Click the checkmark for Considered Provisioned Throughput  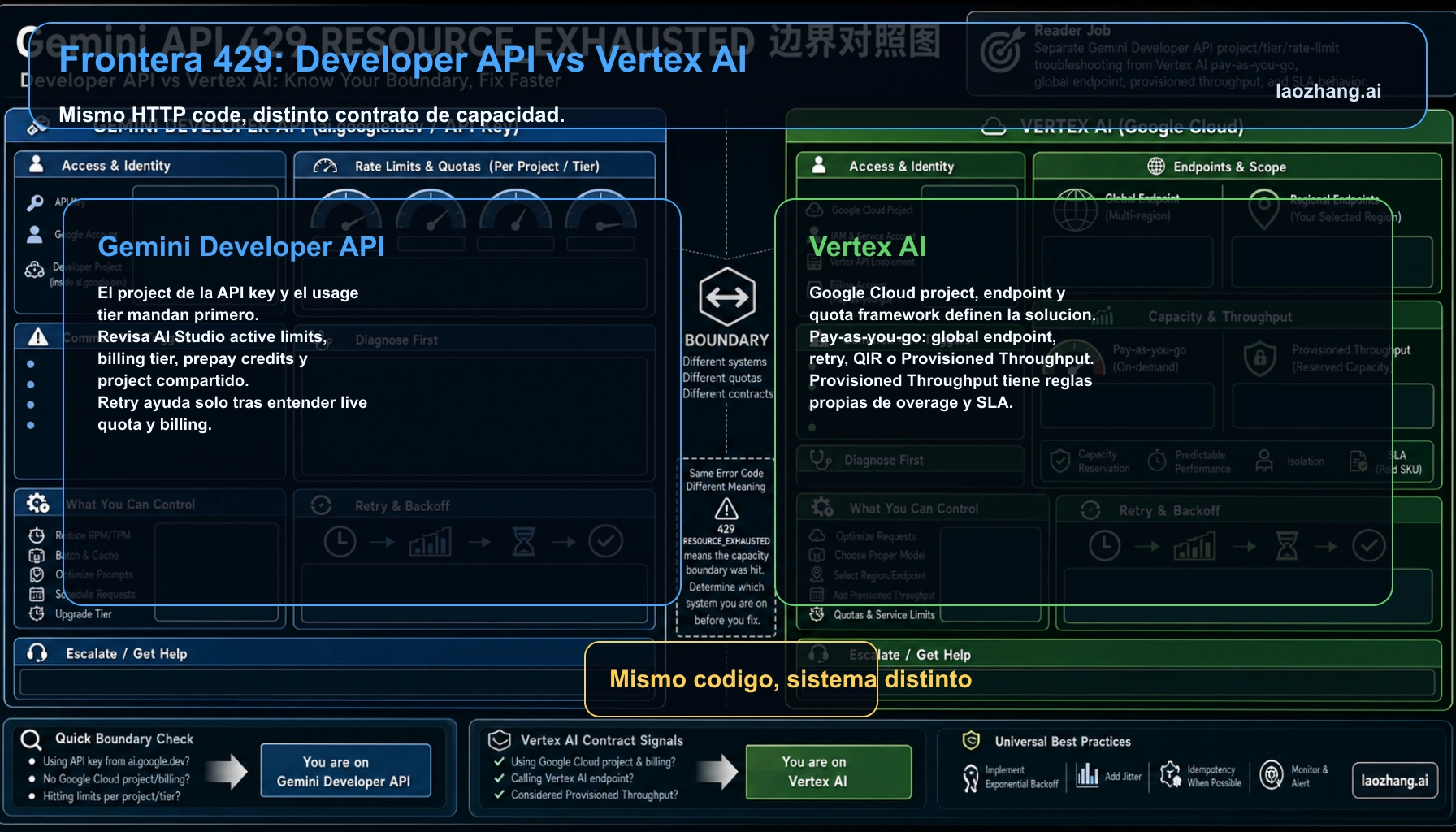(500, 795)
